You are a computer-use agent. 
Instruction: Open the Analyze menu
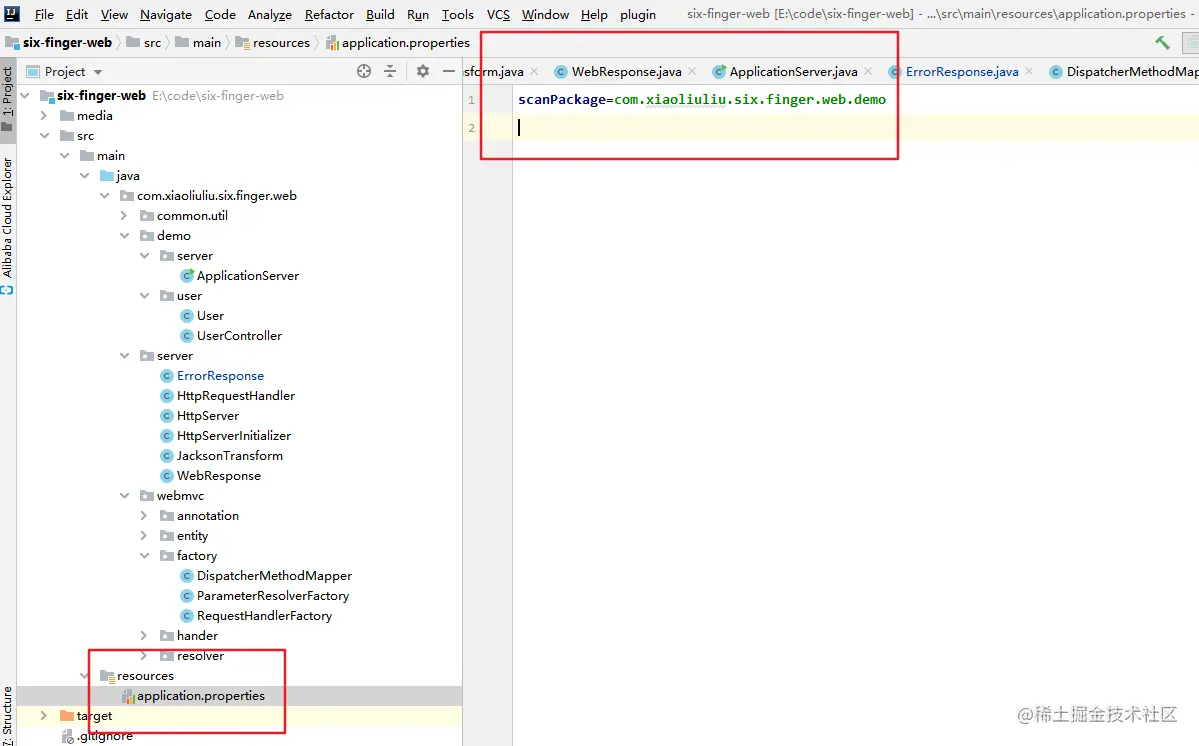[270, 15]
